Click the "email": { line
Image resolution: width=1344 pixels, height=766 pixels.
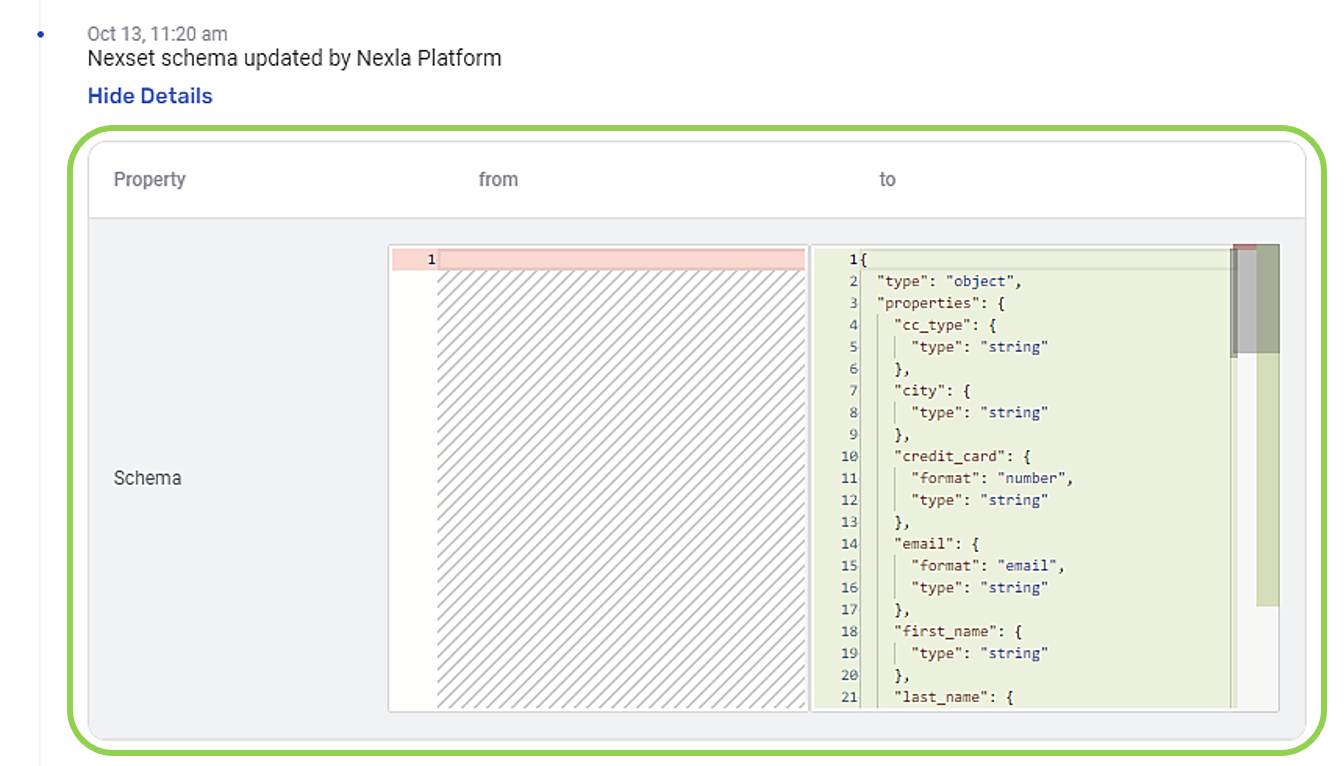coord(935,544)
